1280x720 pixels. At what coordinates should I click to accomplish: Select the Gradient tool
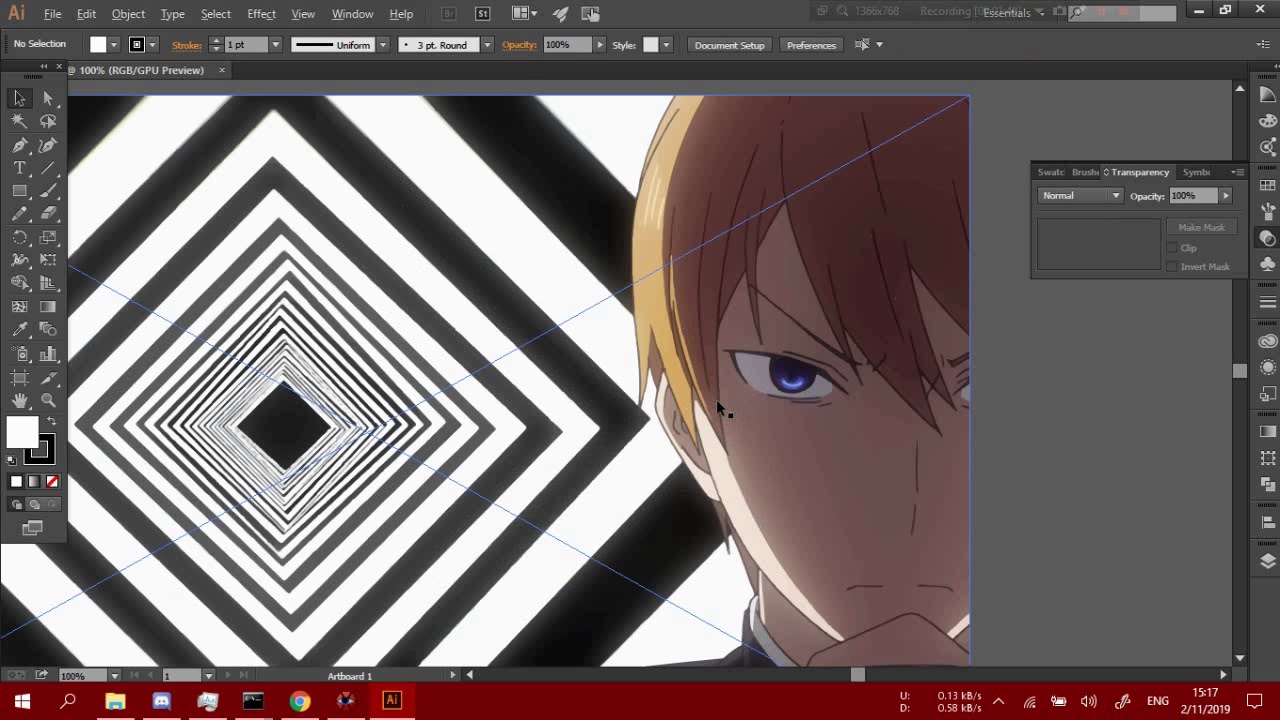click(x=48, y=307)
